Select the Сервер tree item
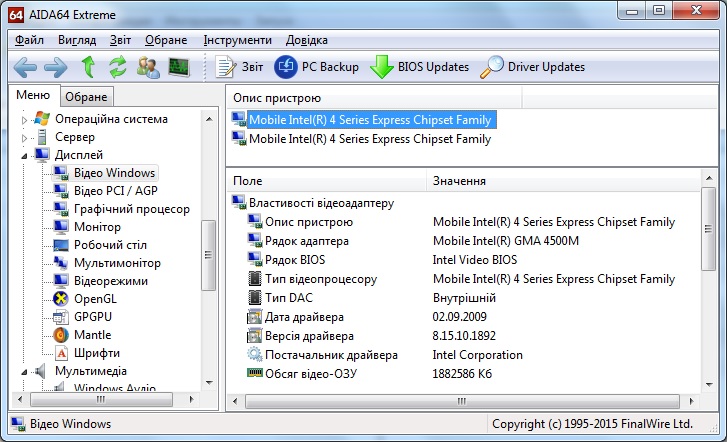Viewport: 727px width, 442px height. tap(75, 137)
